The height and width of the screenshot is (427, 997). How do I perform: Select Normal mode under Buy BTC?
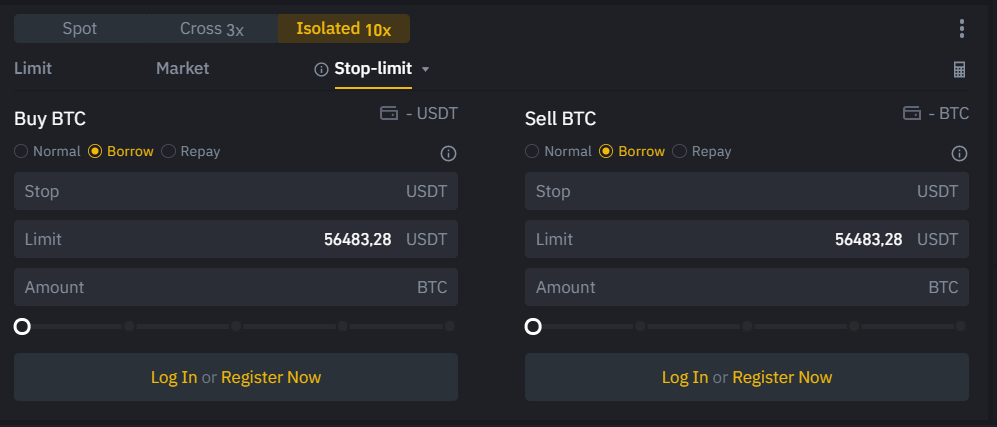click(x=22, y=152)
